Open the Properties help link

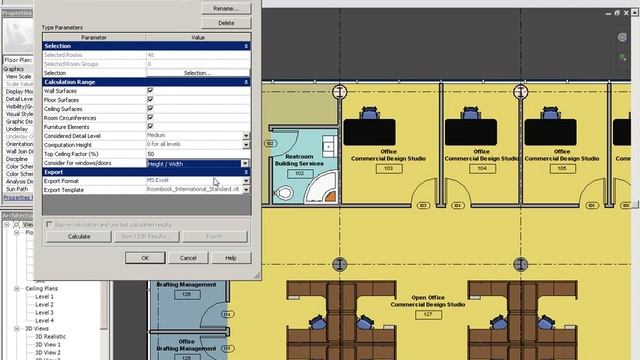point(17,198)
